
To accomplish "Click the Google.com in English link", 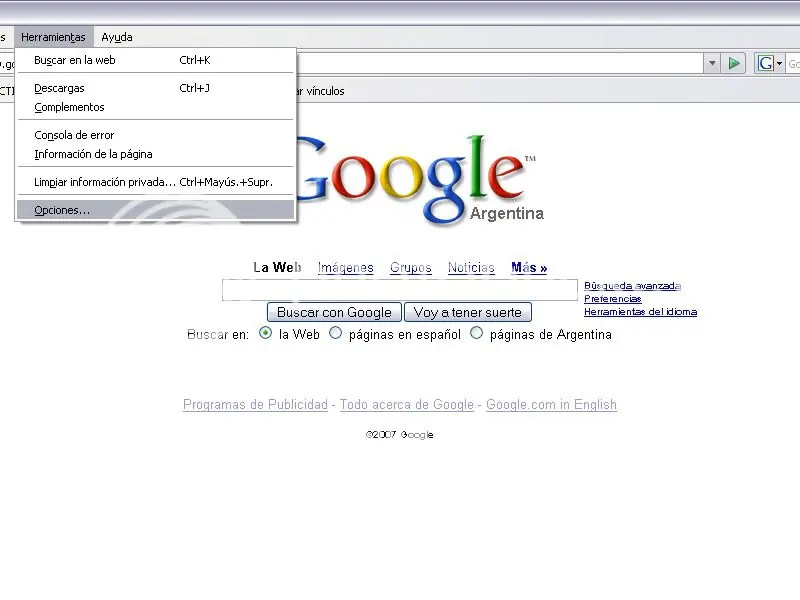I will click(551, 405).
